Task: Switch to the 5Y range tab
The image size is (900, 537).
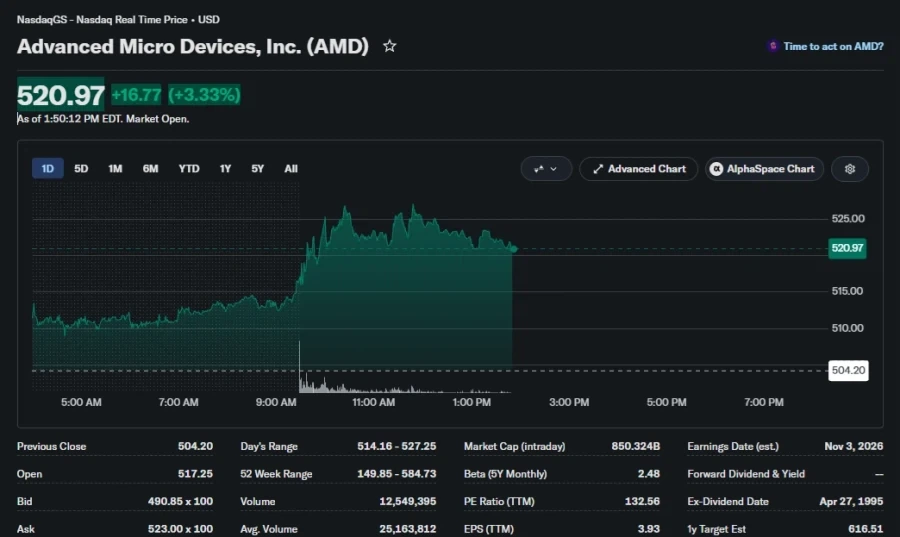Action: 257,169
